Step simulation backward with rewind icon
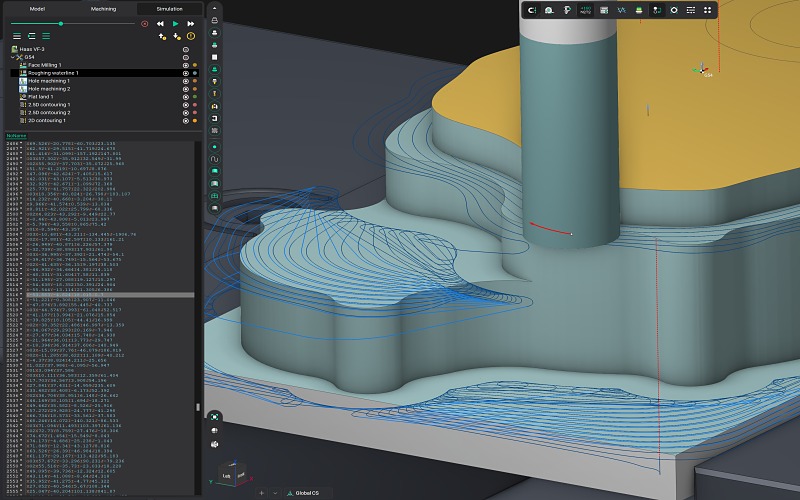Screen dimensions: 800x500 point(160,23)
